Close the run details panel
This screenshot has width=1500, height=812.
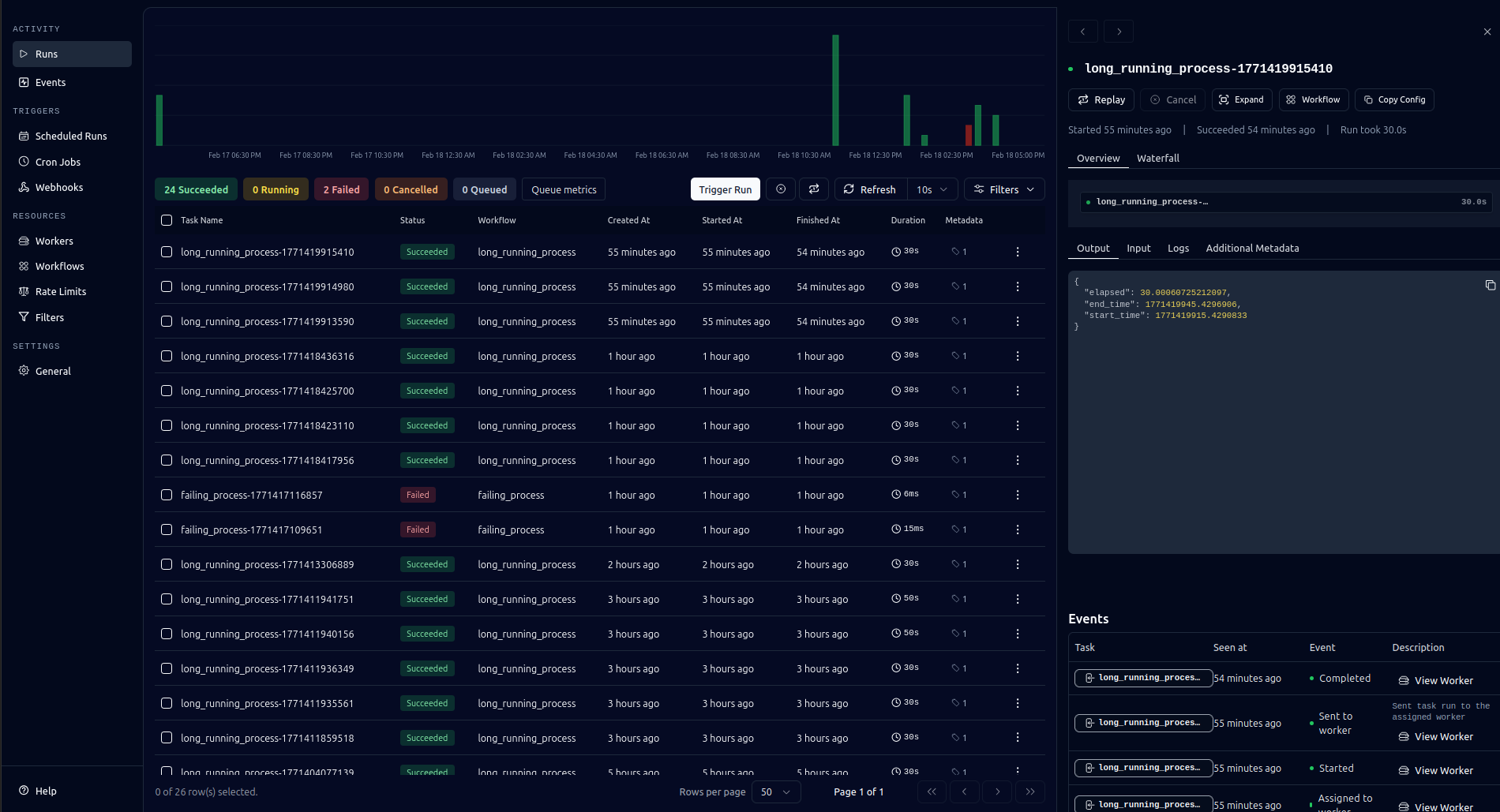1487,32
